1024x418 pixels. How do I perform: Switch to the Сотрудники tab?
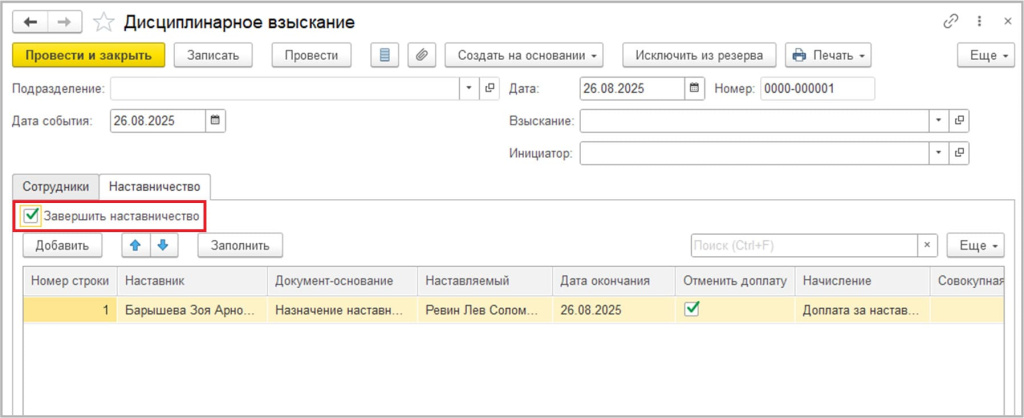click(x=55, y=186)
